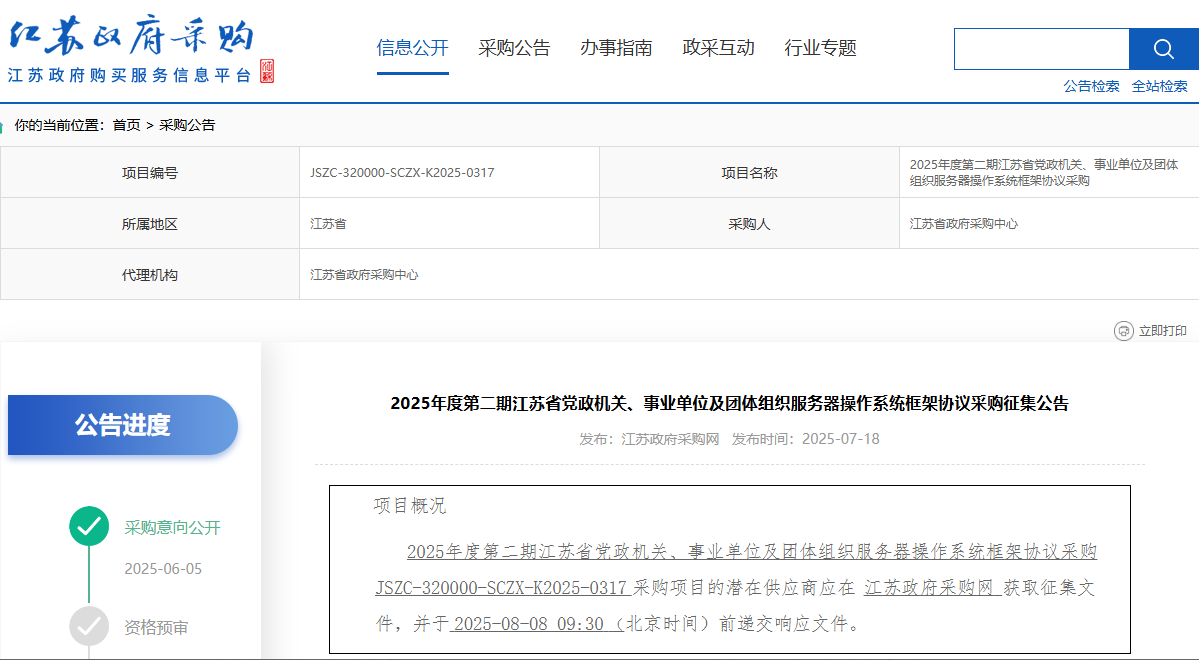This screenshot has width=1199, height=660.
Task: Go to 政采互动 navigation item
Action: [x=718, y=48]
